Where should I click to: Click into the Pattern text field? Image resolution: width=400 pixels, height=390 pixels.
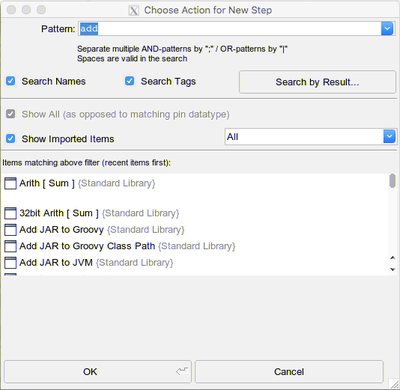click(230, 29)
